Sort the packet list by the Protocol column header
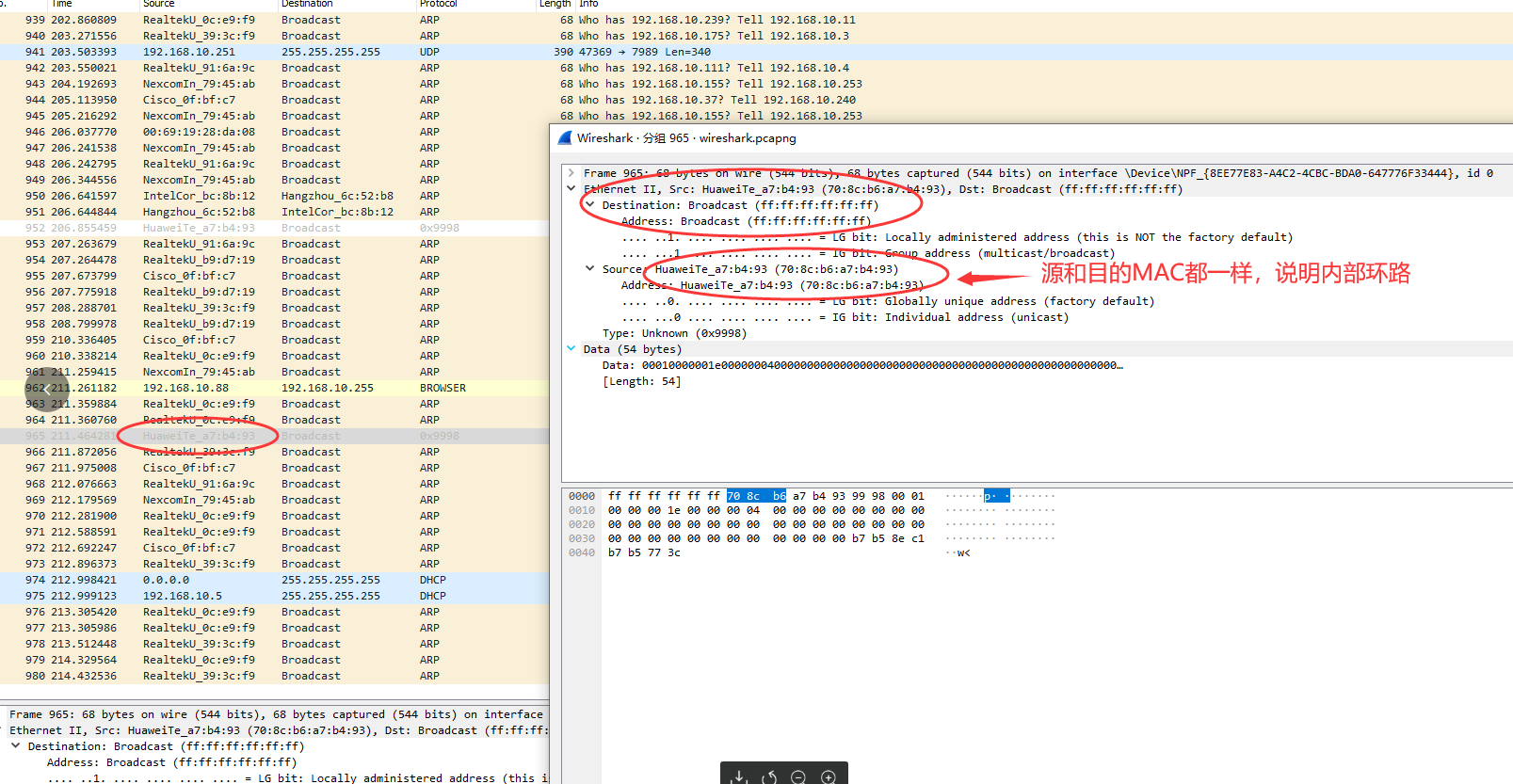 [x=439, y=4]
